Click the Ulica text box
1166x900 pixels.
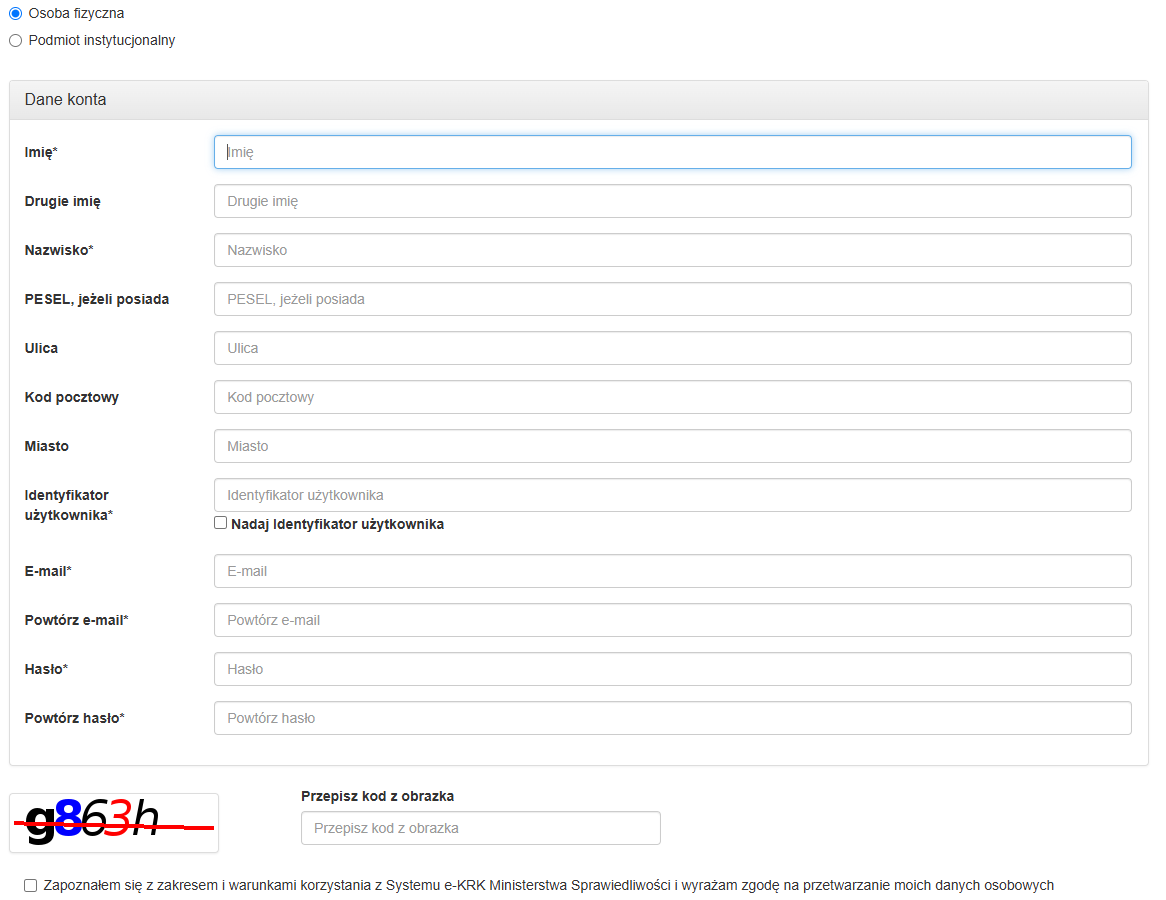pos(672,348)
